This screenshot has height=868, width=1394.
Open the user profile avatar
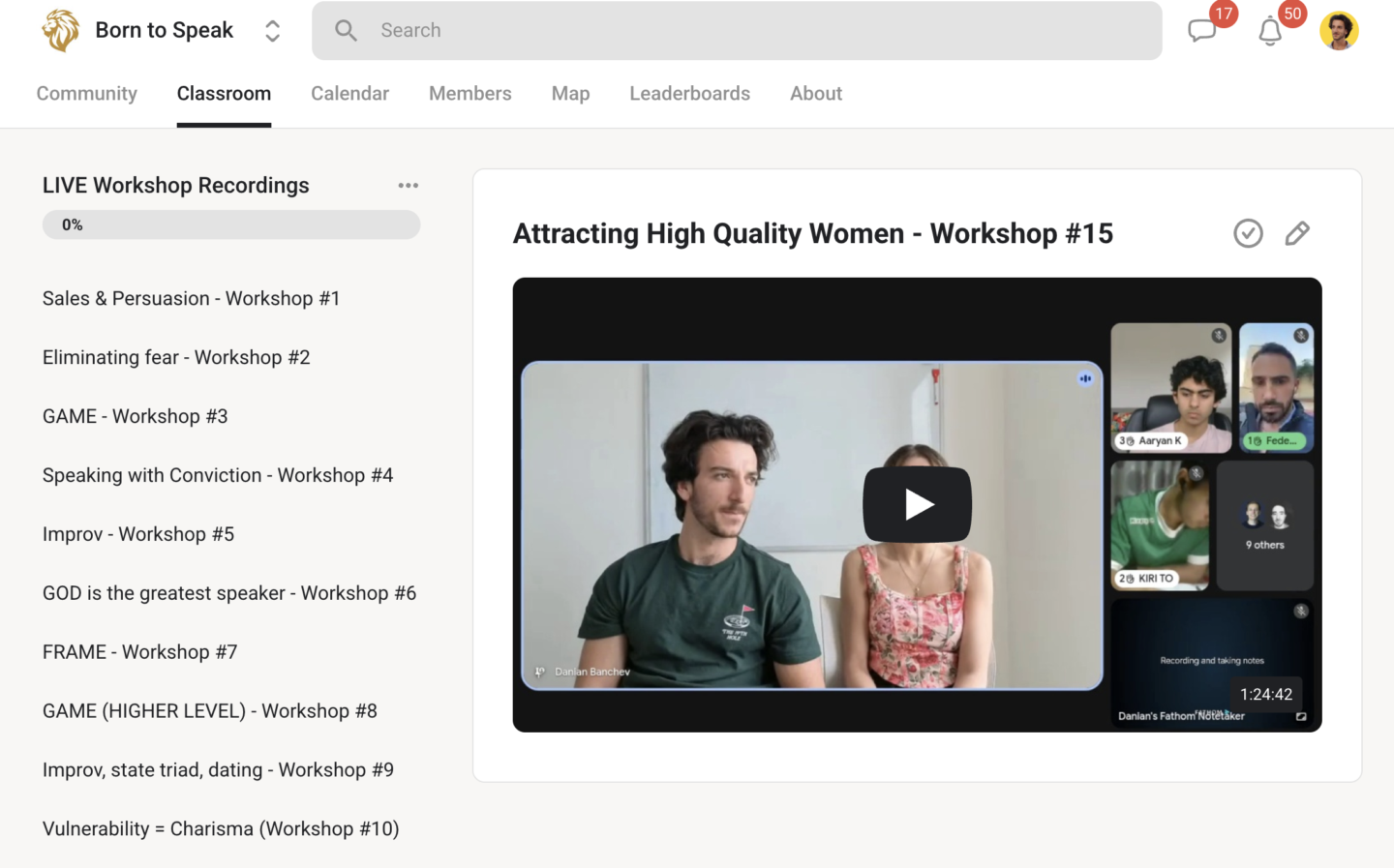pyautogui.click(x=1339, y=31)
